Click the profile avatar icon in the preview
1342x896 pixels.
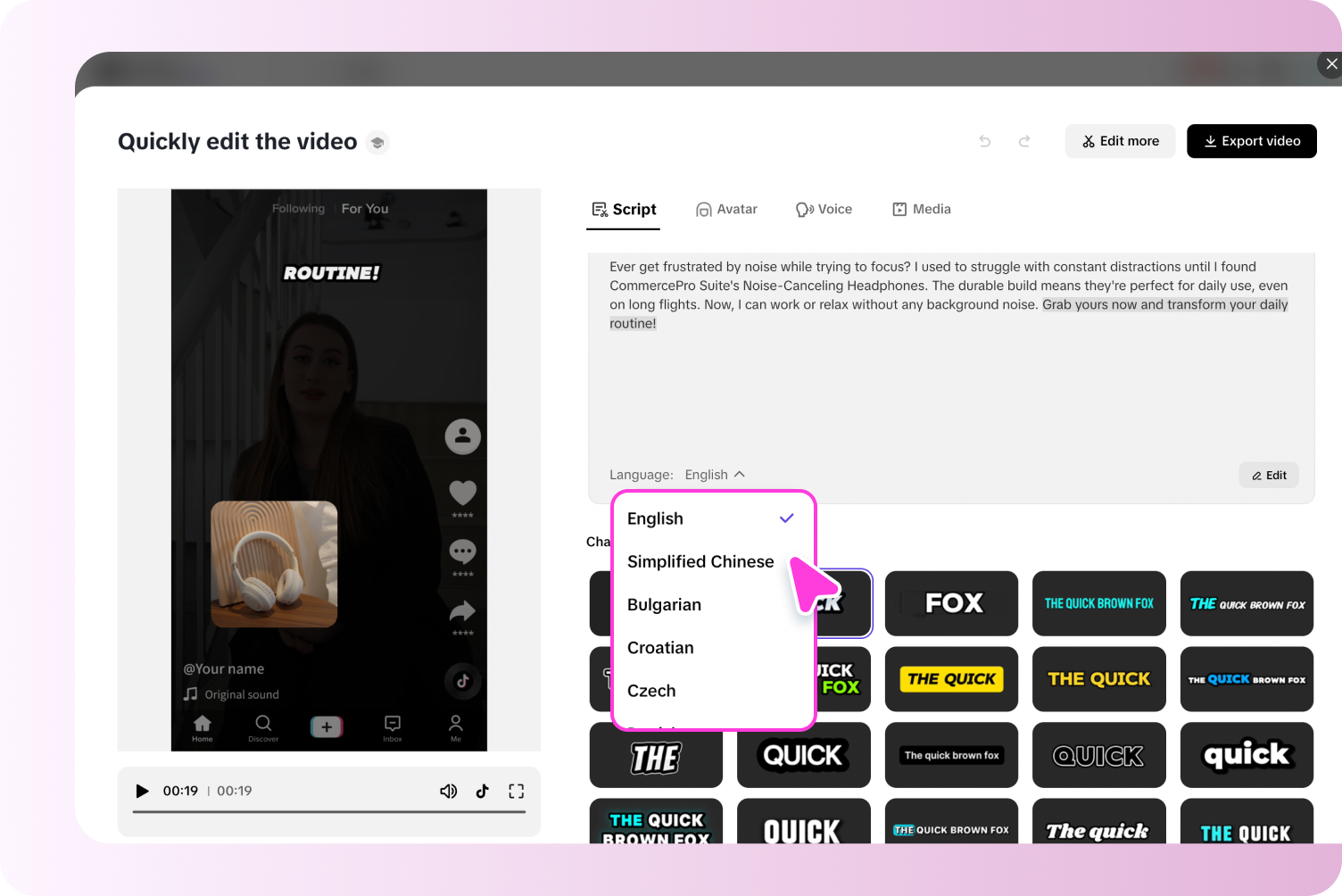click(x=463, y=436)
